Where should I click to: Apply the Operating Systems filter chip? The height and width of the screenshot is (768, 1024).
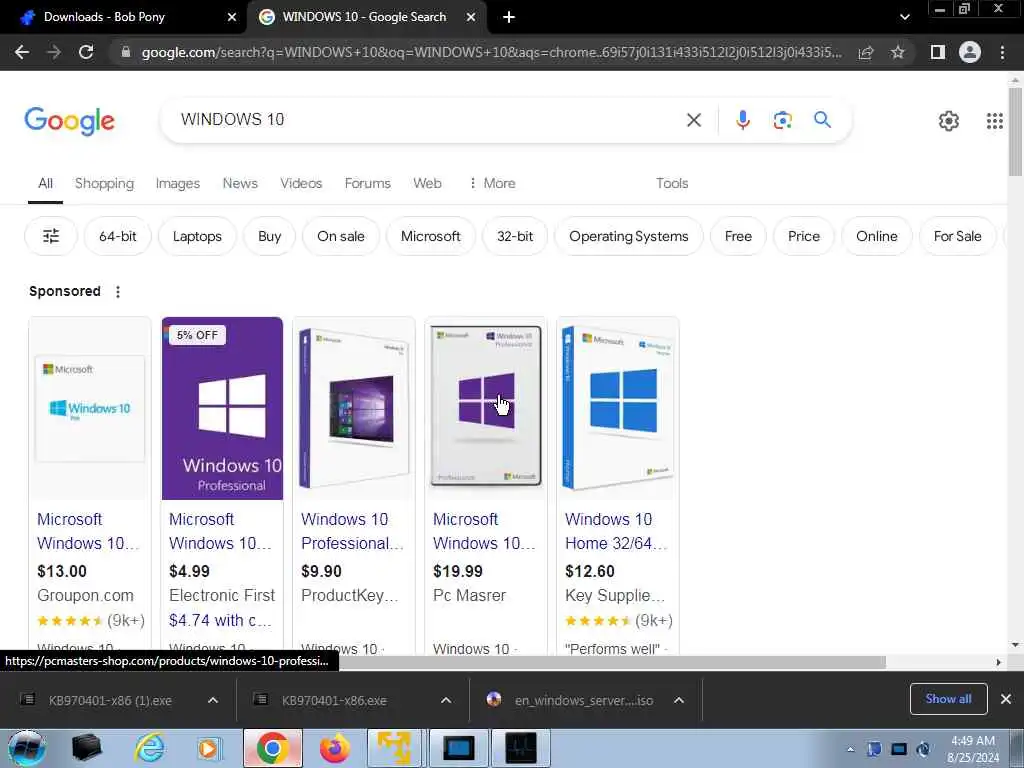click(628, 236)
